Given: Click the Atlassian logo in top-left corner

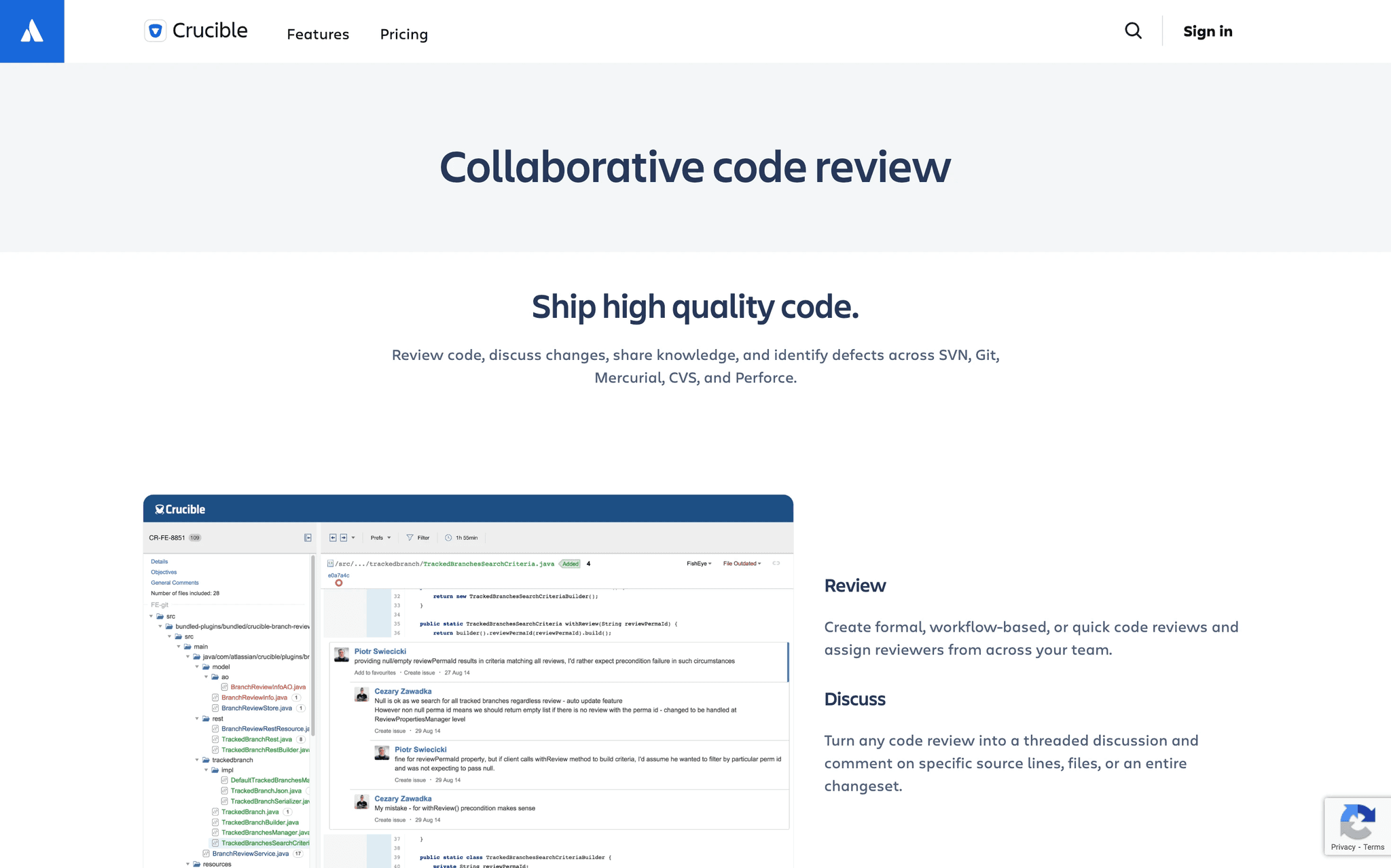Looking at the screenshot, I should tap(32, 31).
